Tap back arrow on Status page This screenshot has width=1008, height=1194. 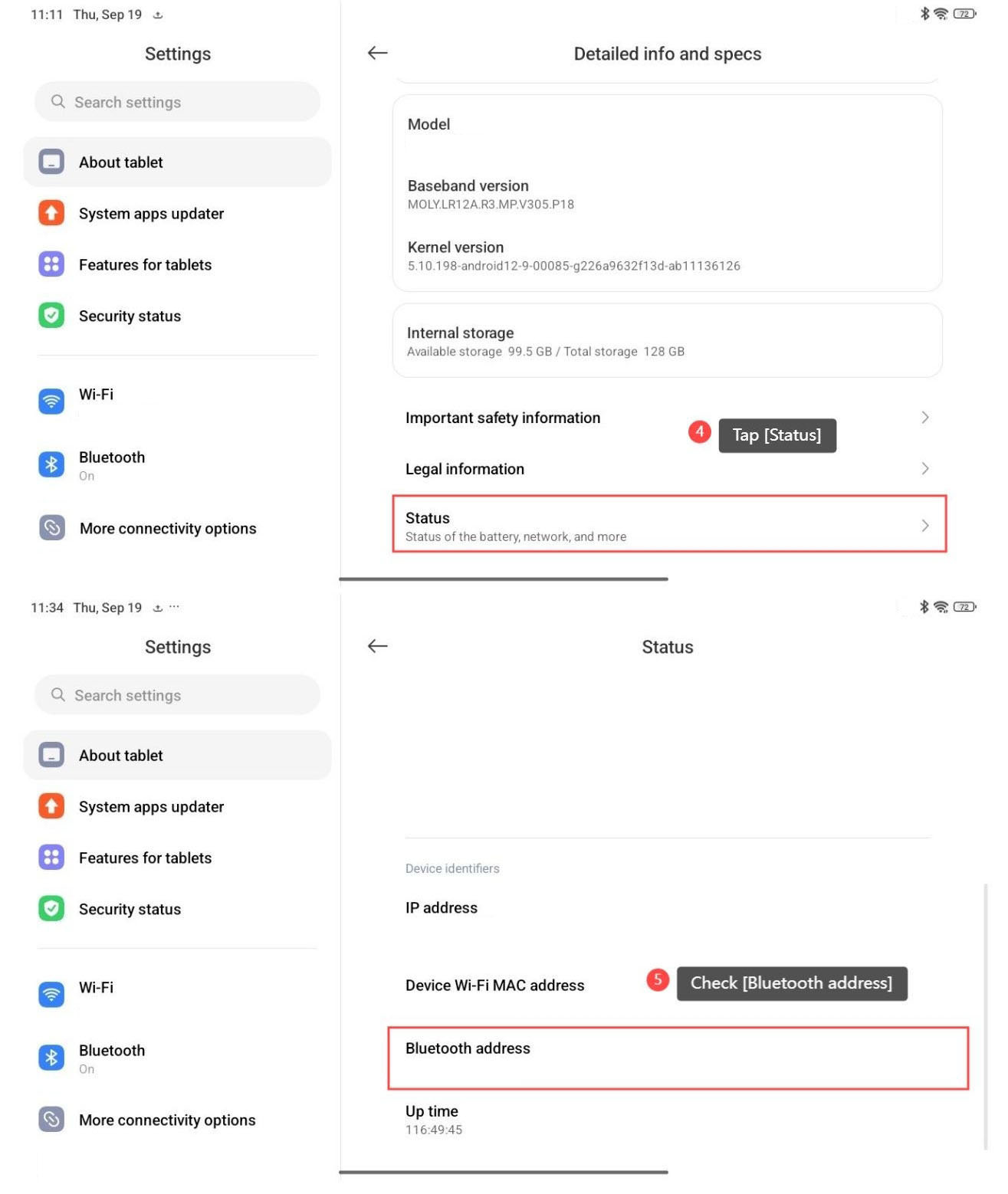(377, 646)
